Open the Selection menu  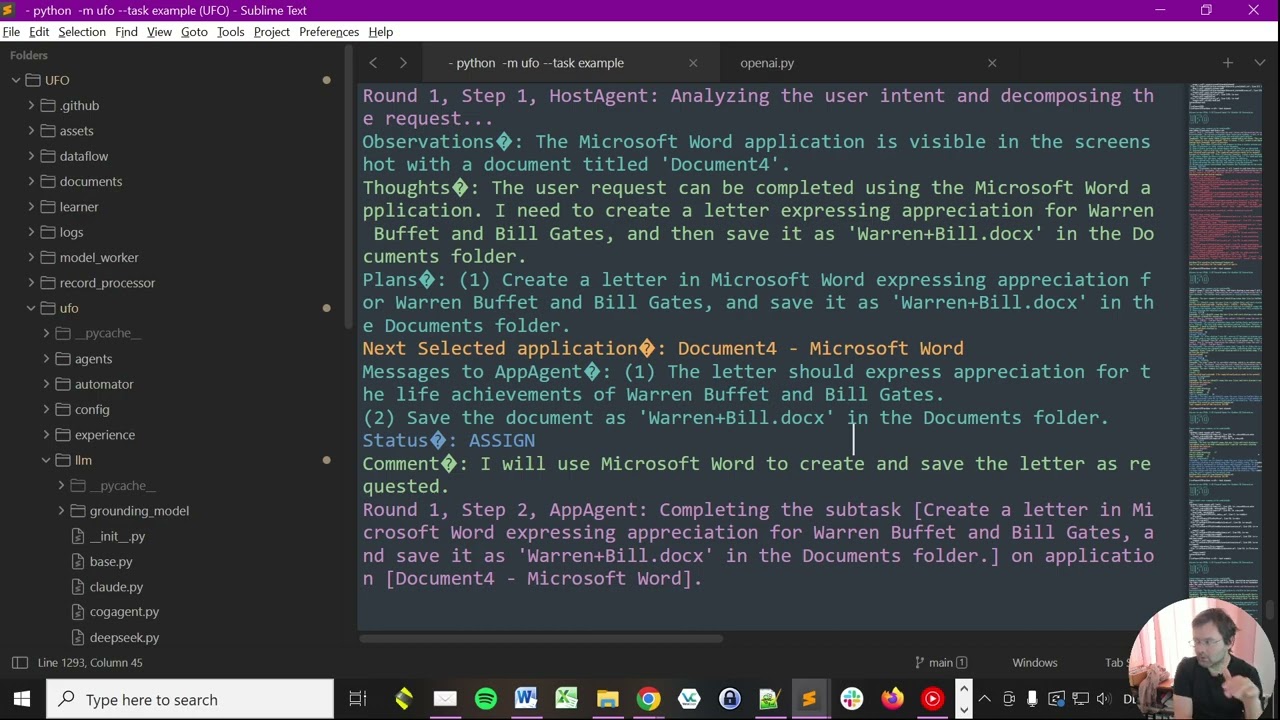82,32
